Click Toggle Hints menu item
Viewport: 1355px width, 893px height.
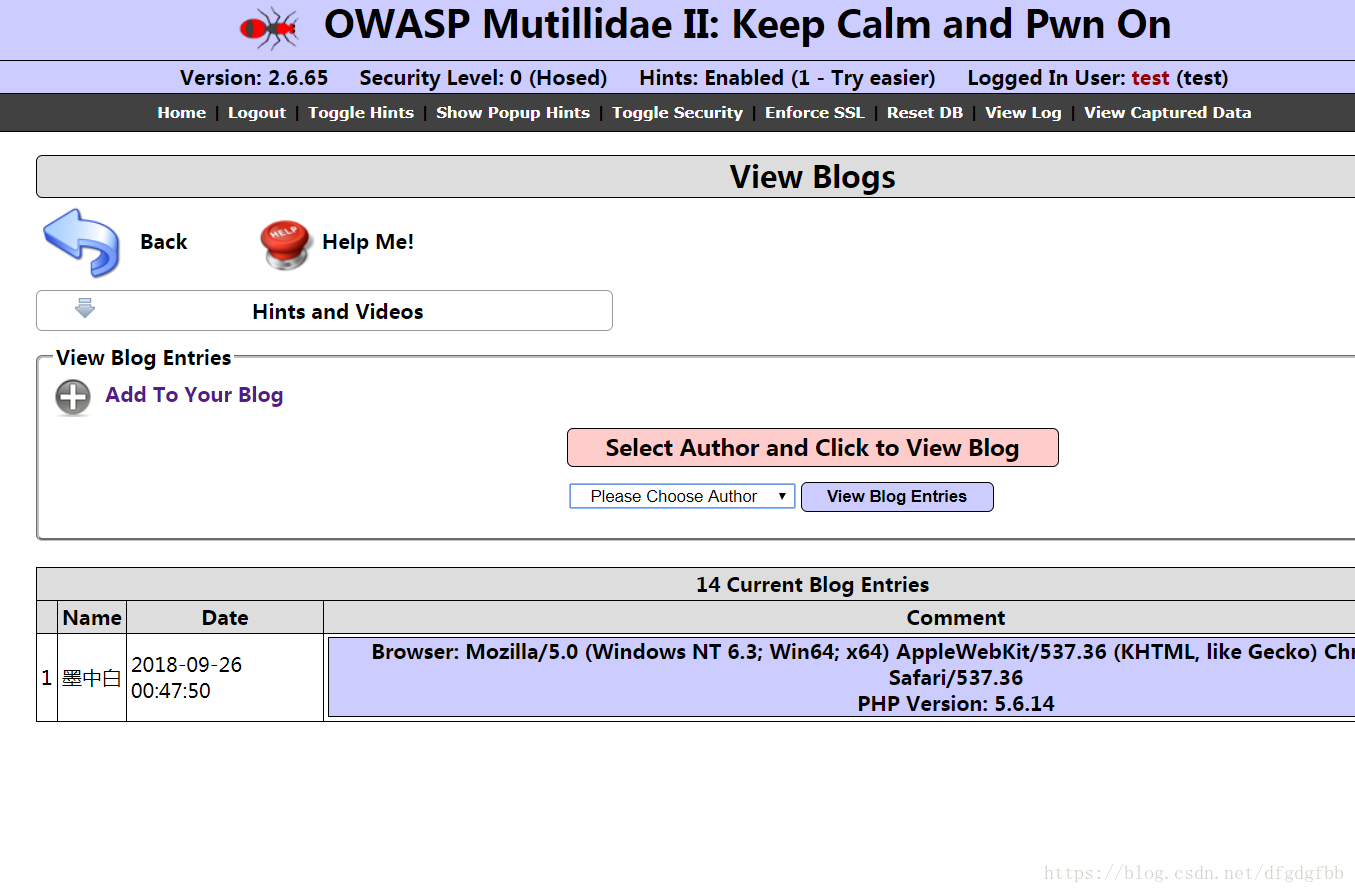pos(361,113)
